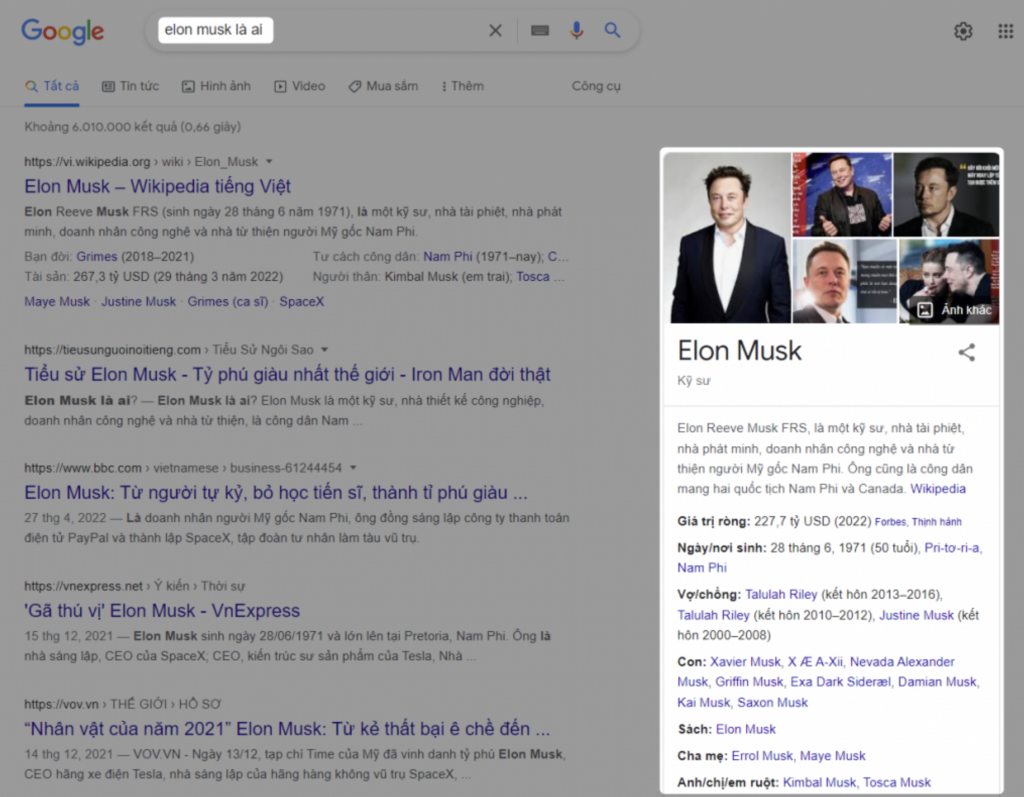Click the https://vov.vn result URL breadcrumb
This screenshot has width=1024, height=797.
[123, 704]
